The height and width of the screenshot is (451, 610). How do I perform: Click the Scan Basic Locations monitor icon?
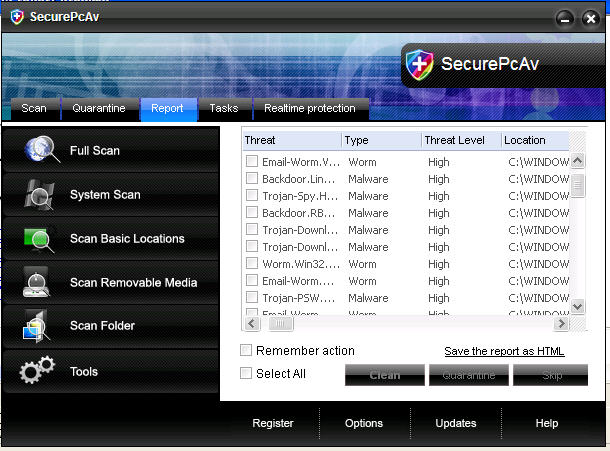pyautogui.click(x=39, y=239)
